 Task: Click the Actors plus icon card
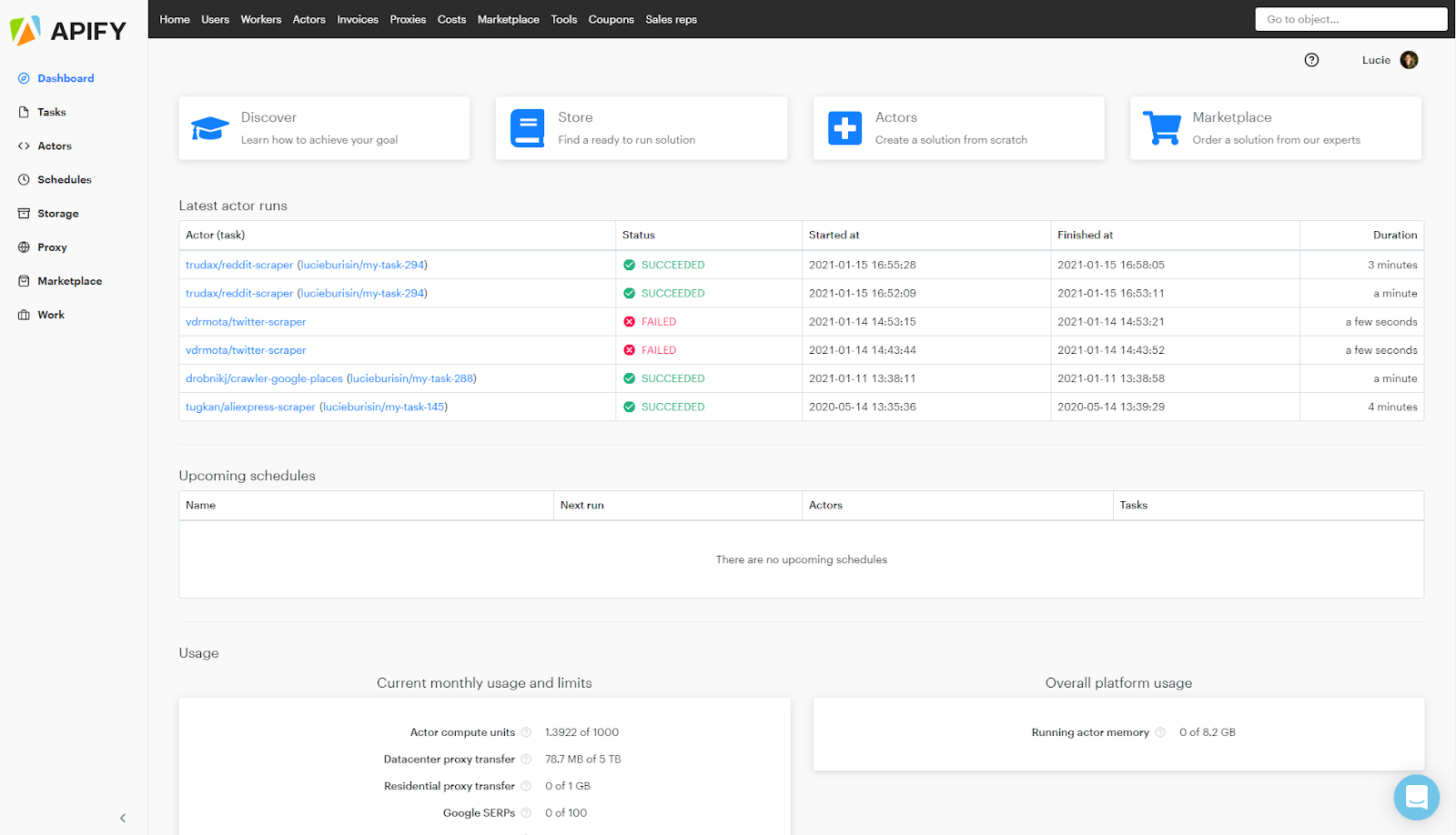(x=844, y=128)
